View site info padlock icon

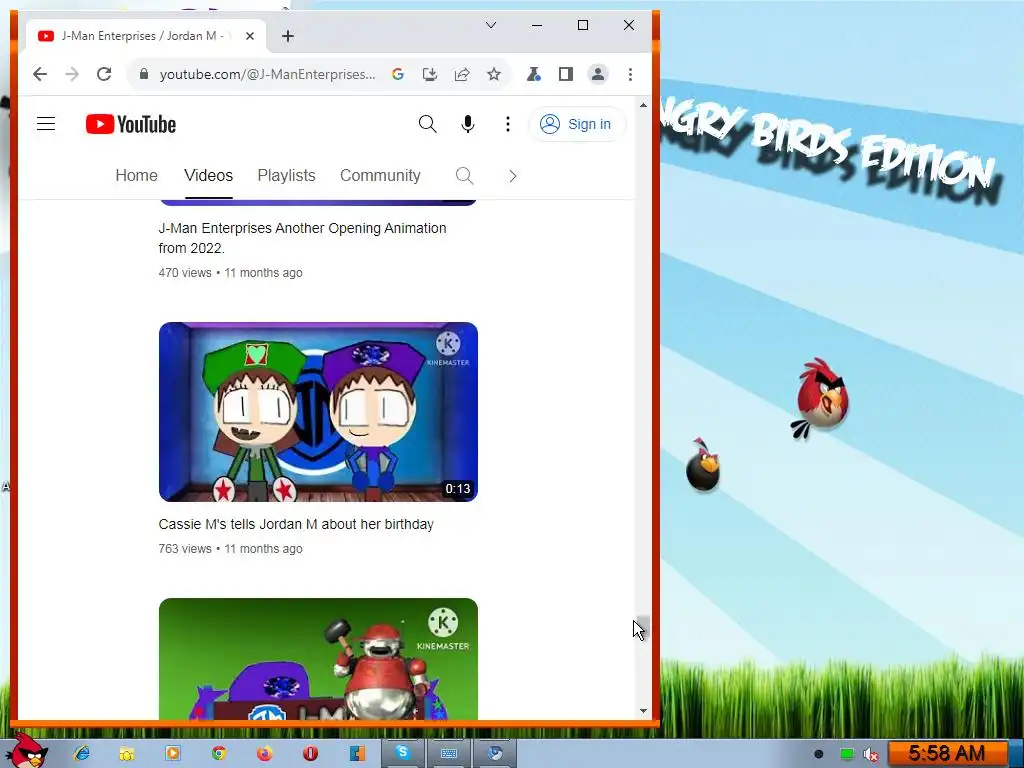click(144, 74)
